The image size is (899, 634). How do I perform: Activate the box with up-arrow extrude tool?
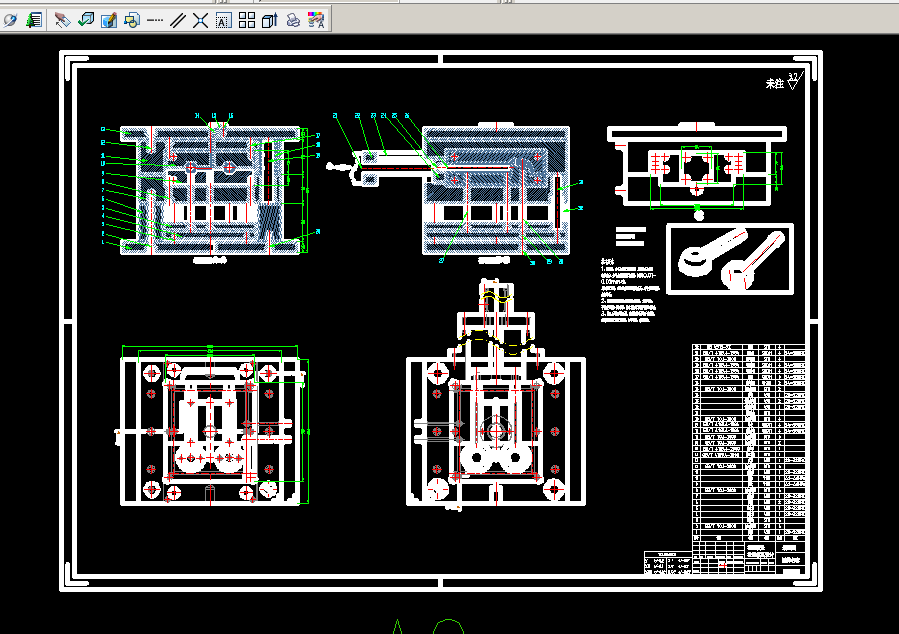[269, 21]
